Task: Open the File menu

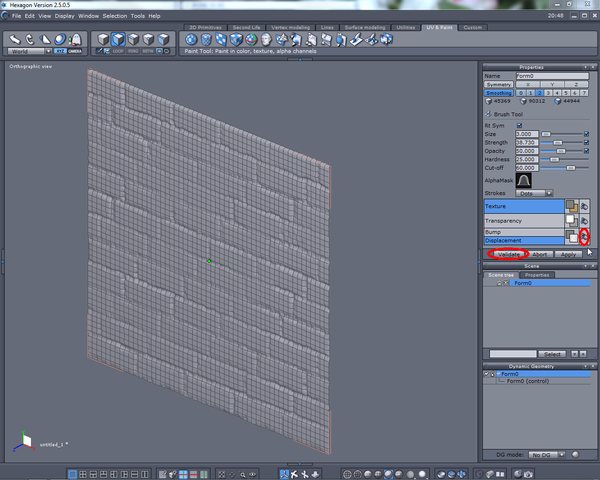Action: point(16,16)
